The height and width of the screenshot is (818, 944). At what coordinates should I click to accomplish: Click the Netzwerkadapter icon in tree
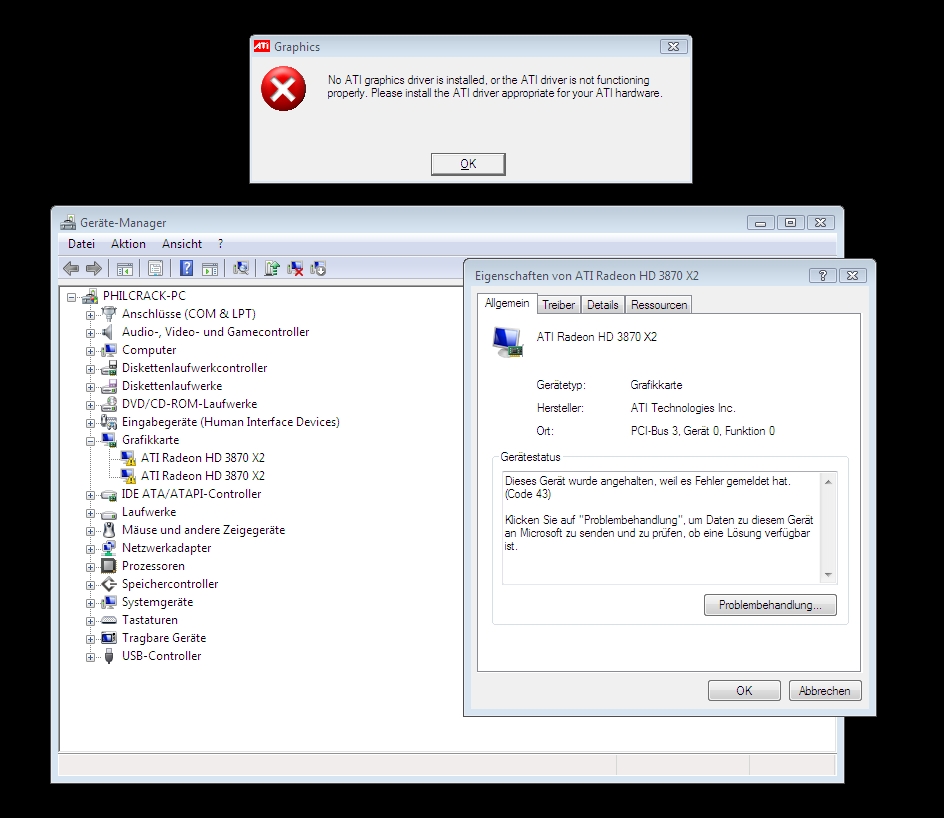(108, 548)
